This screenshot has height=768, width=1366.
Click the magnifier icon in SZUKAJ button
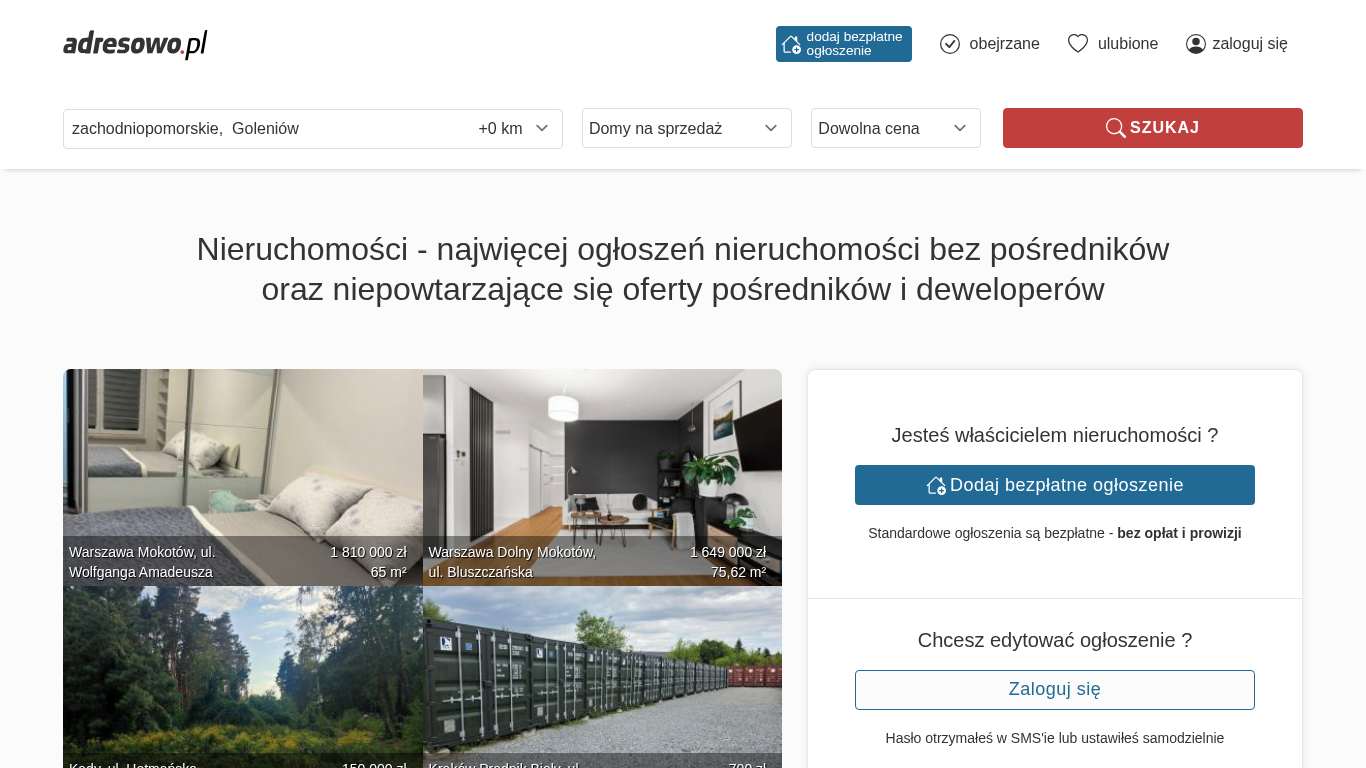(1115, 128)
